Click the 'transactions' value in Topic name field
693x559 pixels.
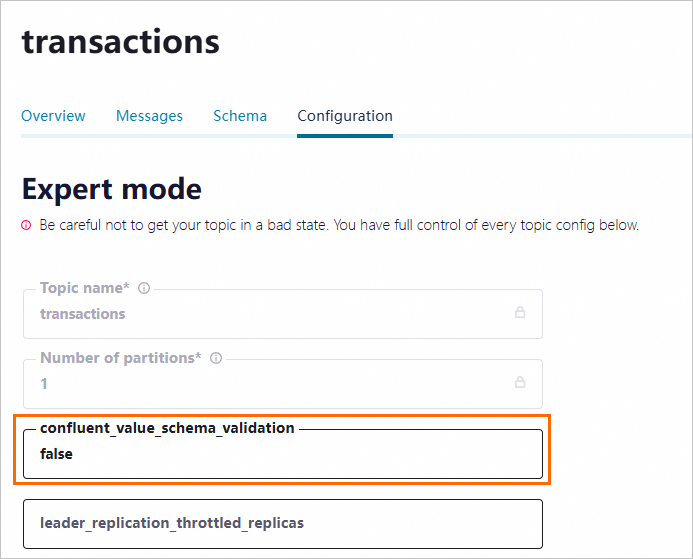(83, 314)
